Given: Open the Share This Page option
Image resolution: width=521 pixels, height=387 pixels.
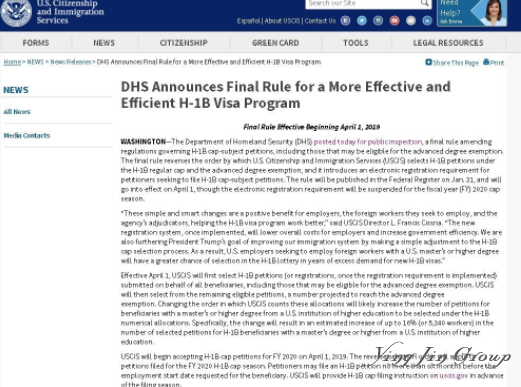Looking at the screenshot, I should 452,62.
